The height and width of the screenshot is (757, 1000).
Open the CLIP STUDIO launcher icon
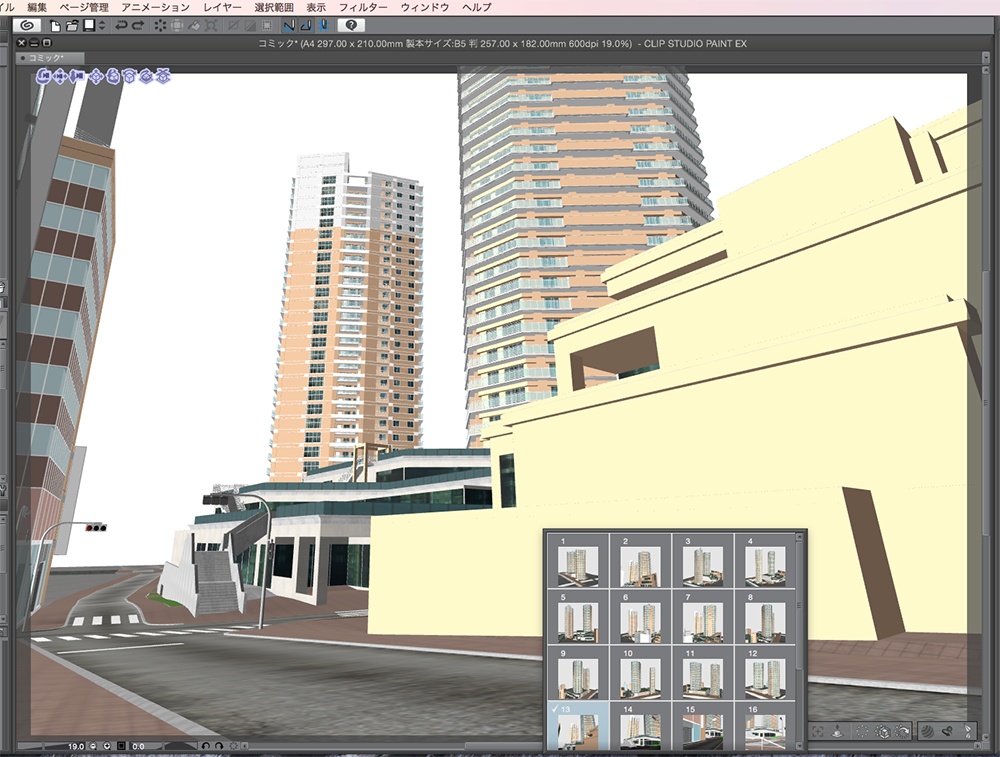click(x=27, y=26)
